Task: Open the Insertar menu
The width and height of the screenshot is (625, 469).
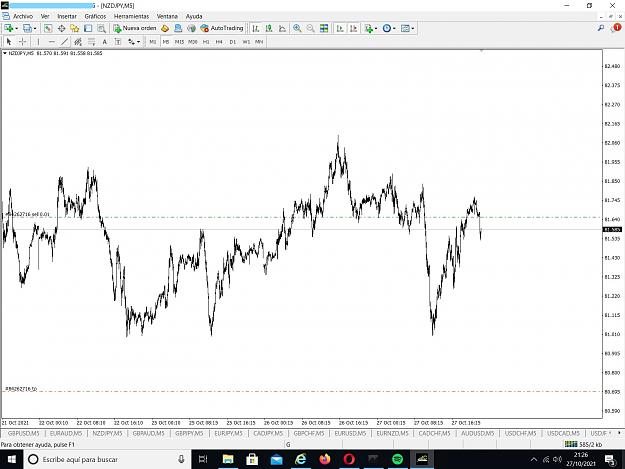Action: (67, 16)
